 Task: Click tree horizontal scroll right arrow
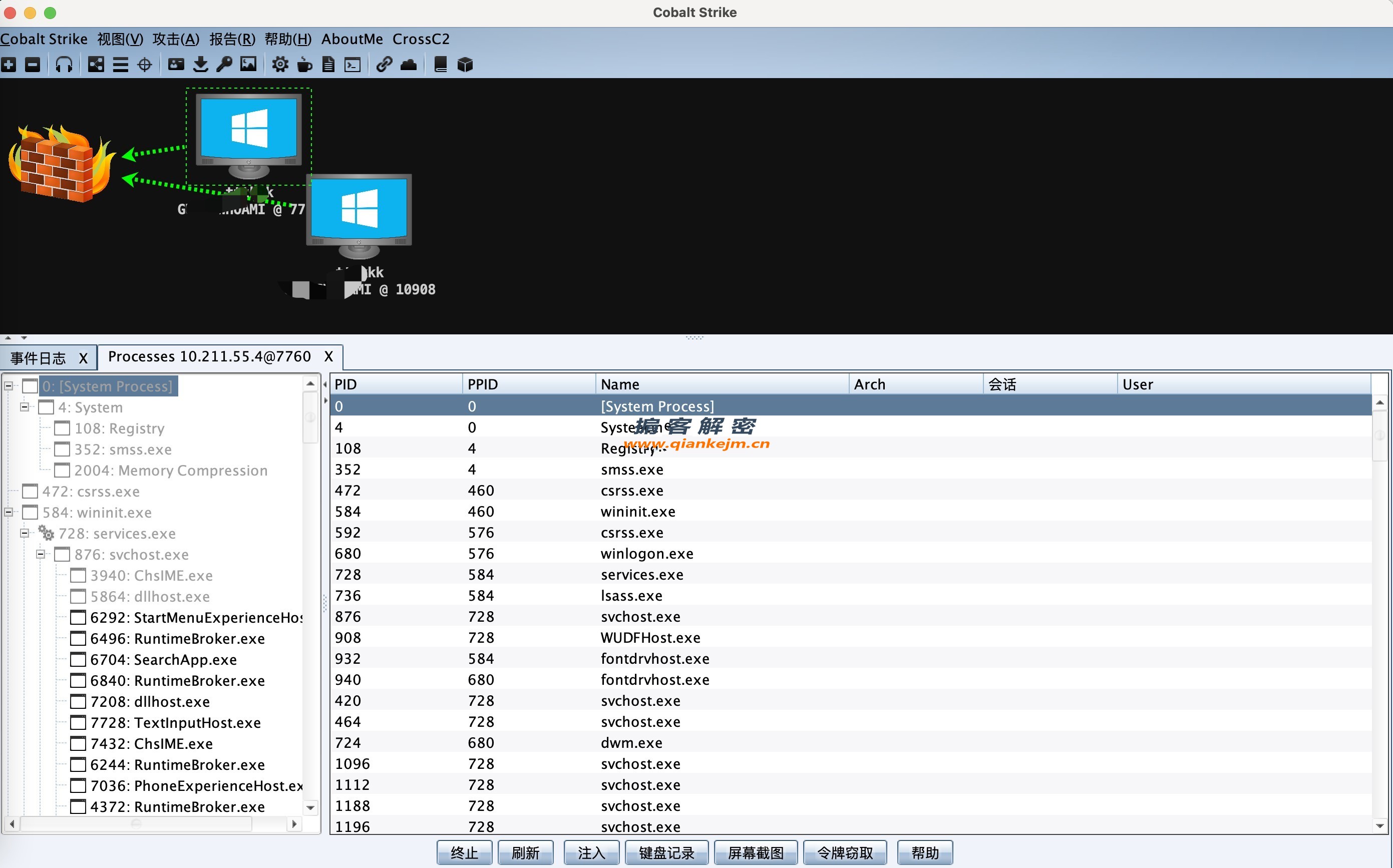(x=294, y=824)
